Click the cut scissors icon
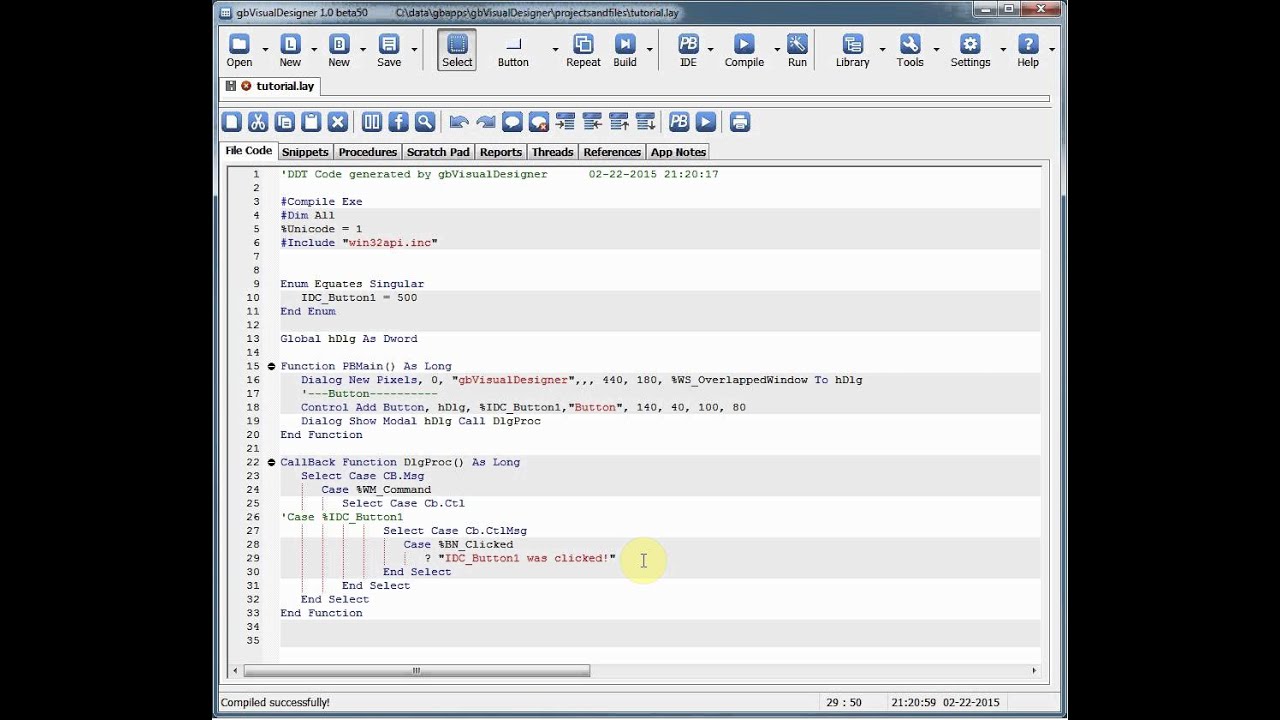 (x=258, y=122)
